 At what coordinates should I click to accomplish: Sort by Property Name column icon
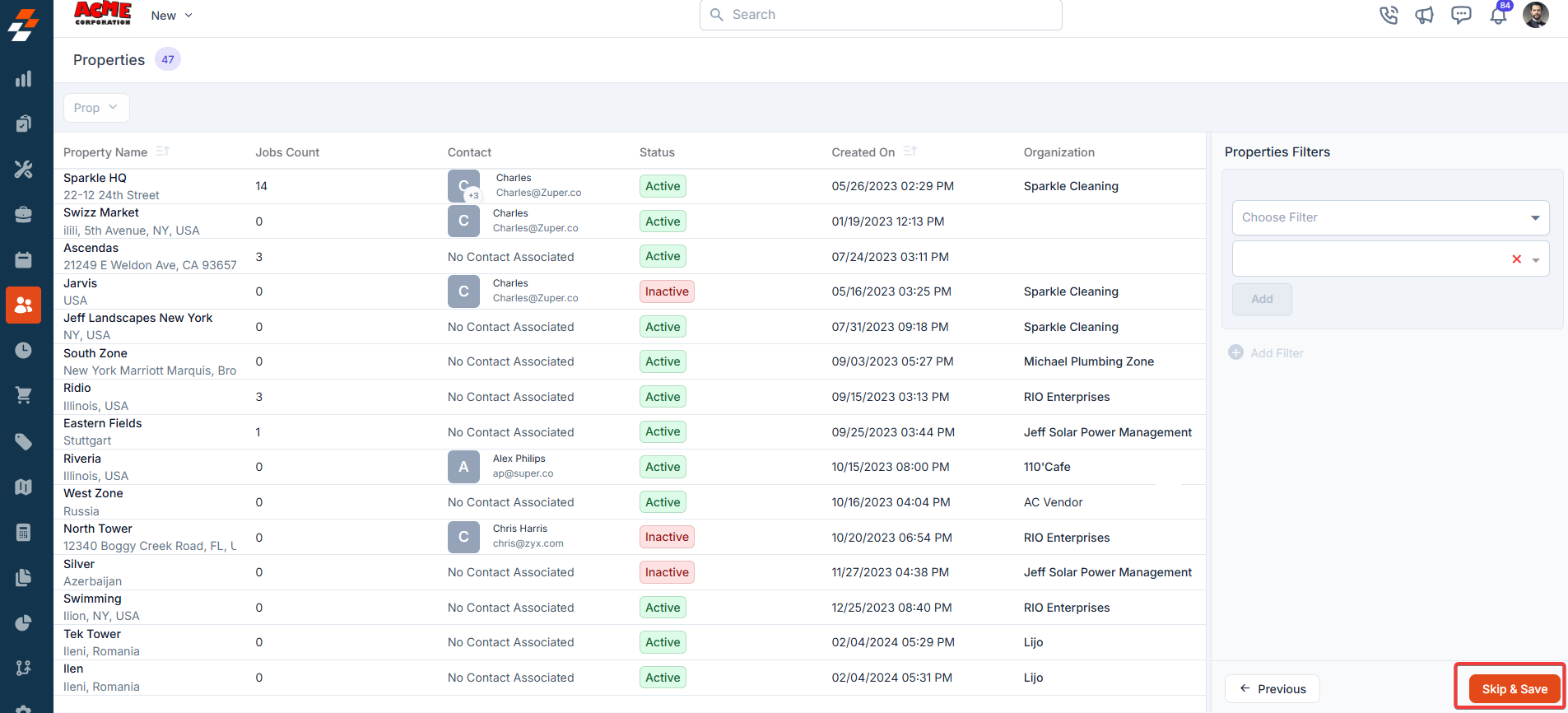(163, 151)
